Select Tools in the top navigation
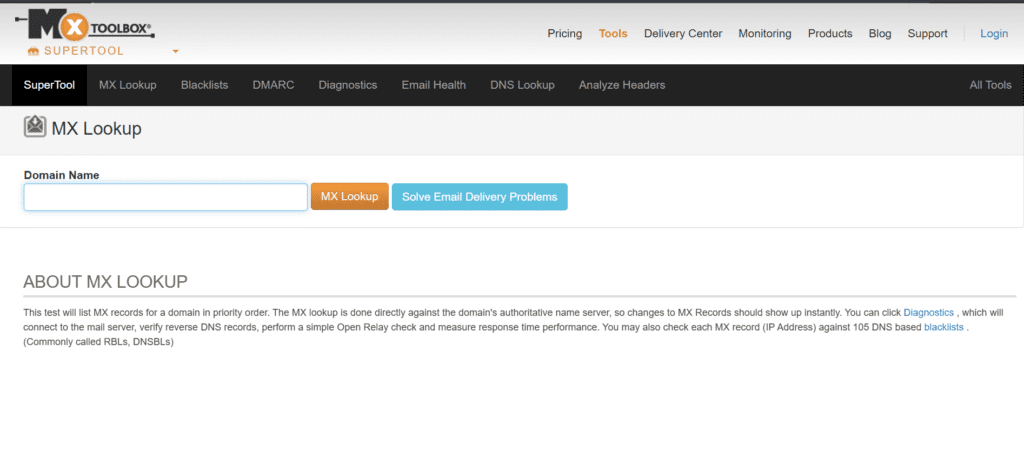Image resolution: width=1024 pixels, height=450 pixels. [613, 33]
